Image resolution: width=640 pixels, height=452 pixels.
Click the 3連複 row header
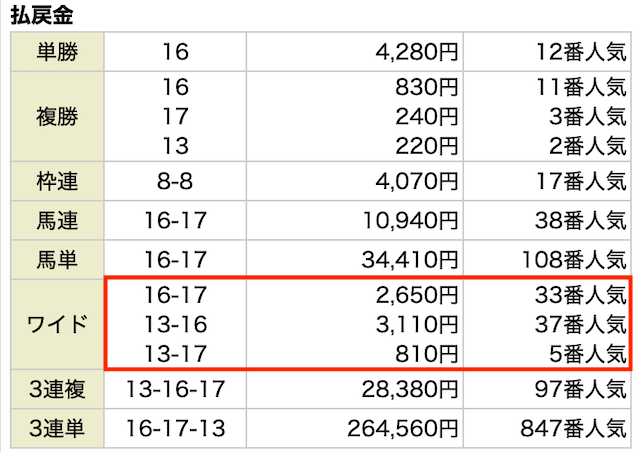tap(57, 389)
